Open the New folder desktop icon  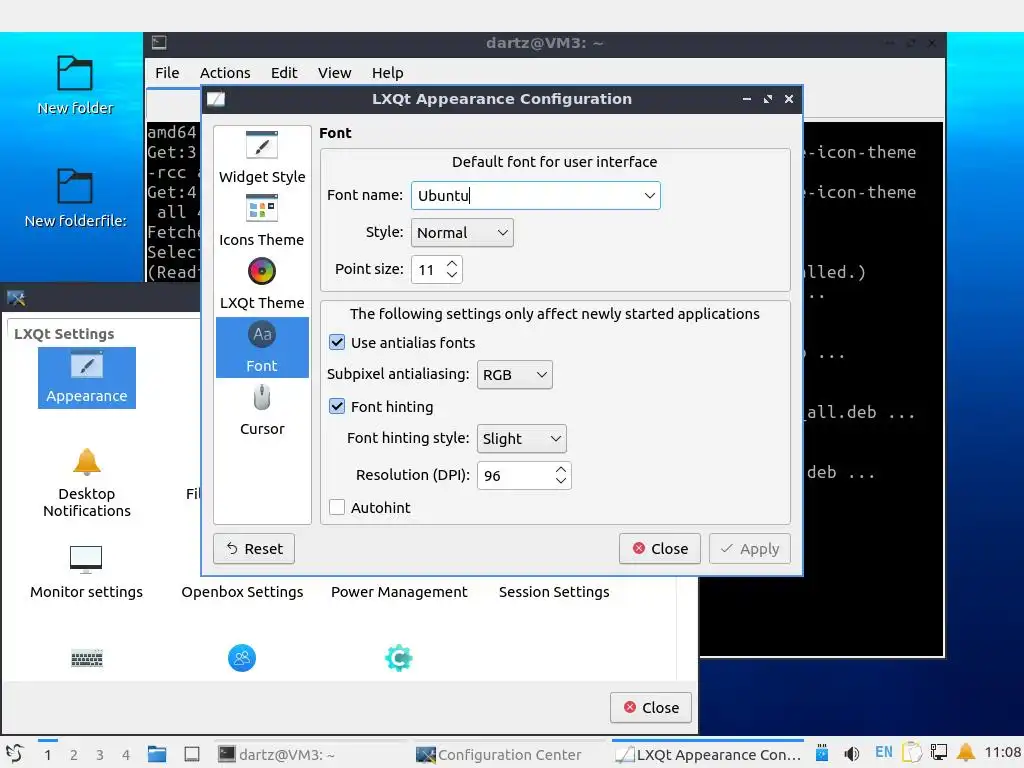tap(75, 86)
